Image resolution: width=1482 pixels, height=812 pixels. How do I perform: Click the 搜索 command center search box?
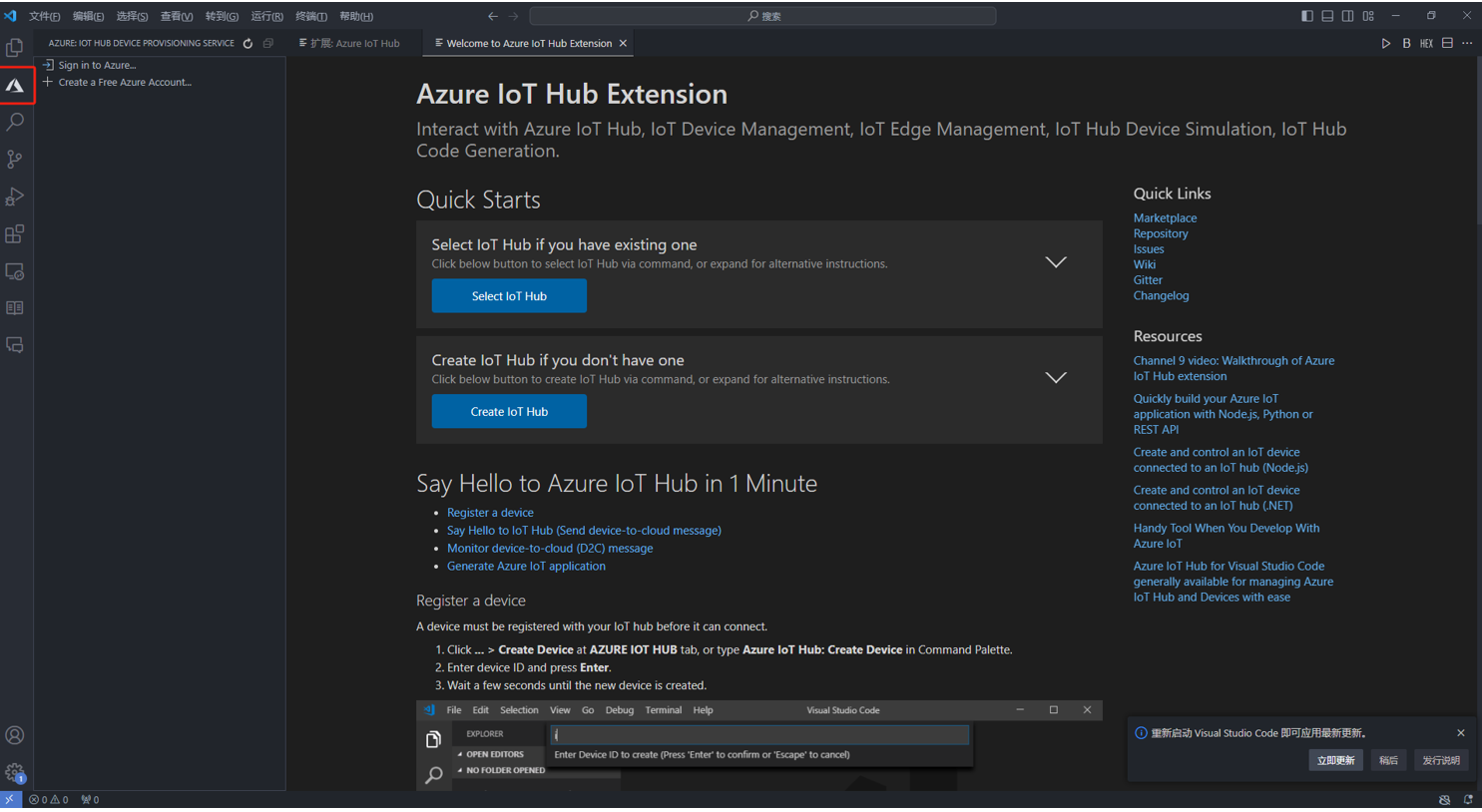point(763,16)
